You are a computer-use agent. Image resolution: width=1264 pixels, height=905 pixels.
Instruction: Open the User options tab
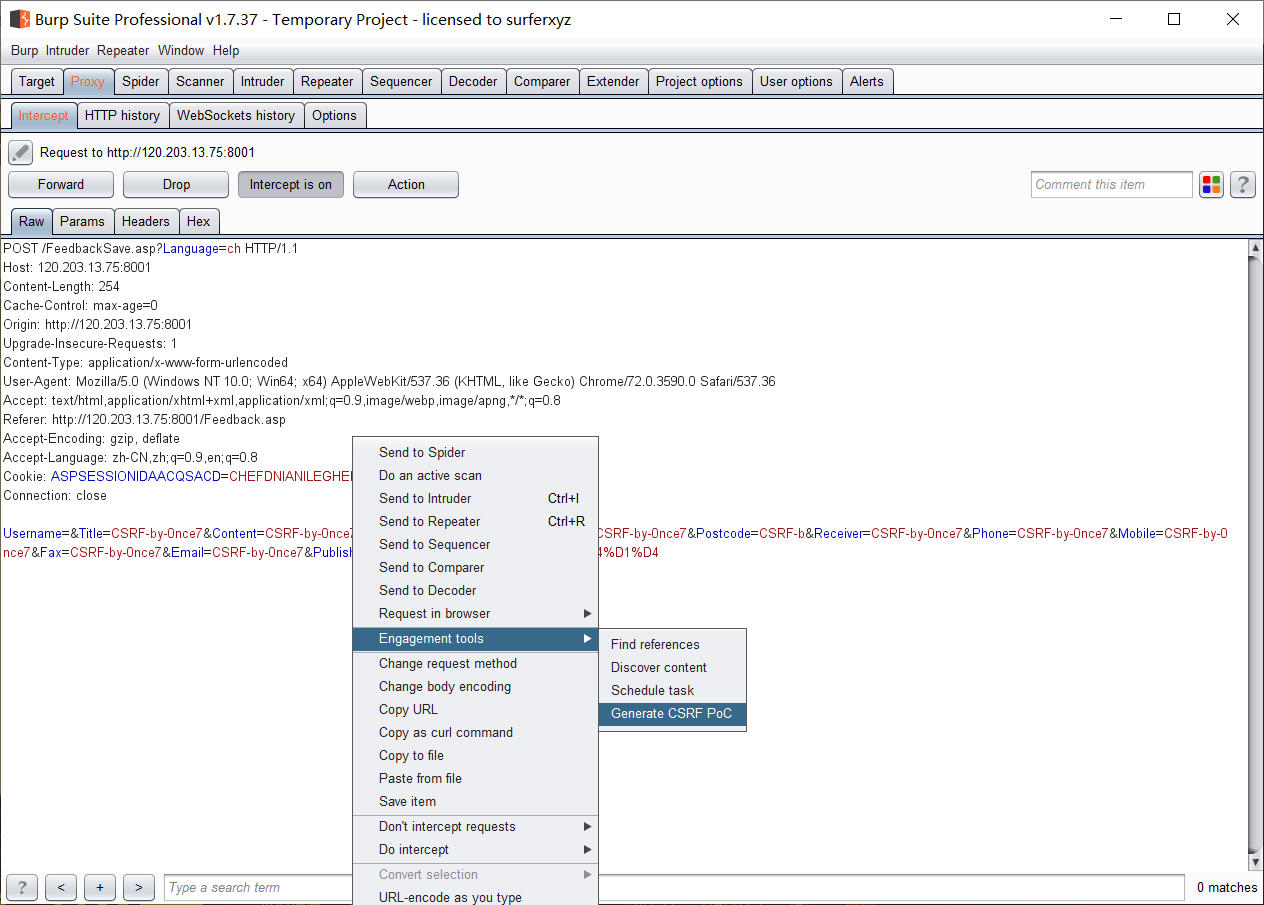(796, 82)
